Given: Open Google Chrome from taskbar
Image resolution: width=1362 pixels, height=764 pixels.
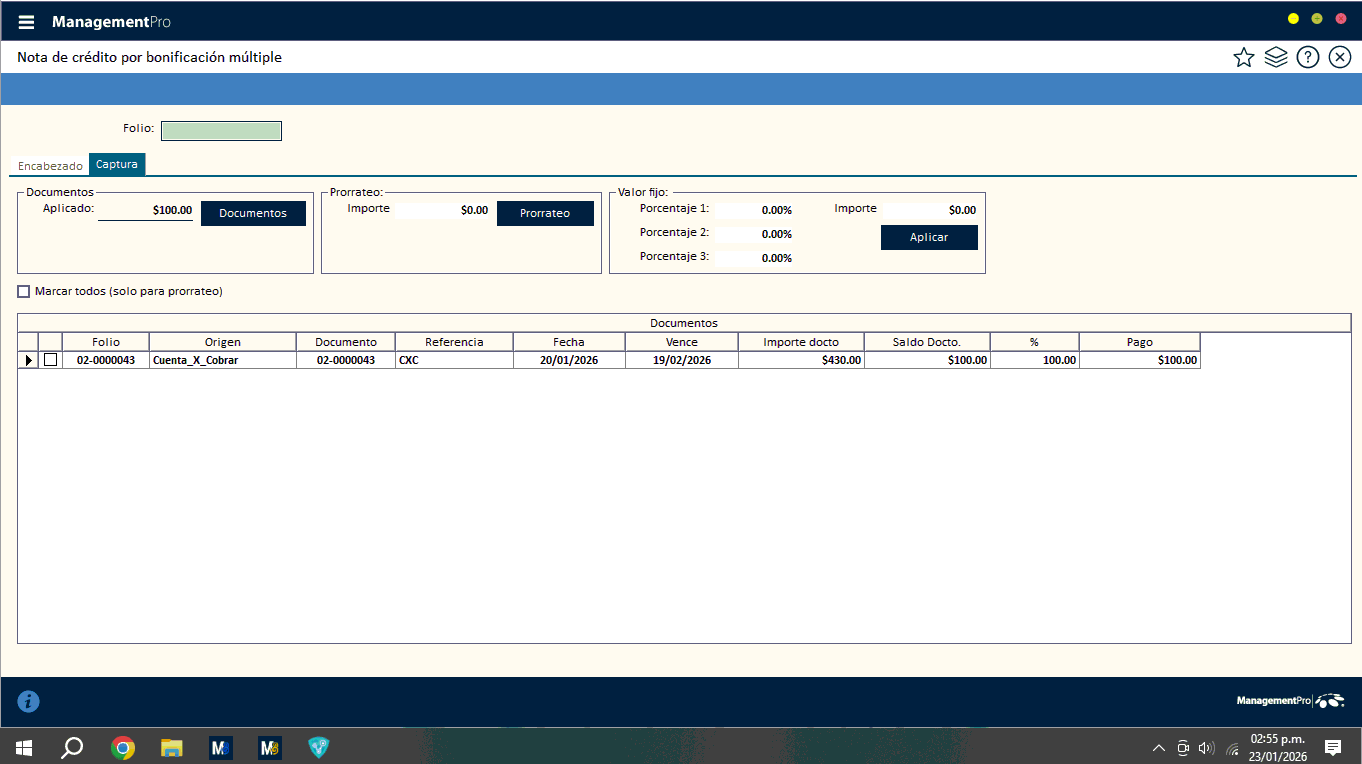Looking at the screenshot, I should [123, 747].
